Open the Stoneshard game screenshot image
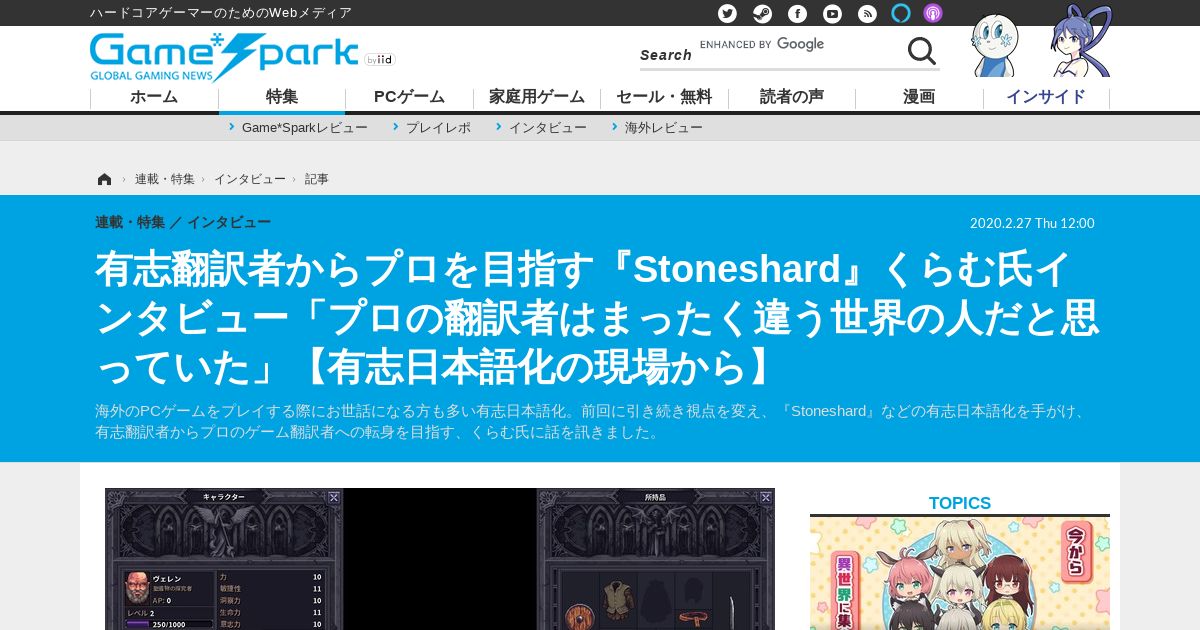 pos(440,559)
